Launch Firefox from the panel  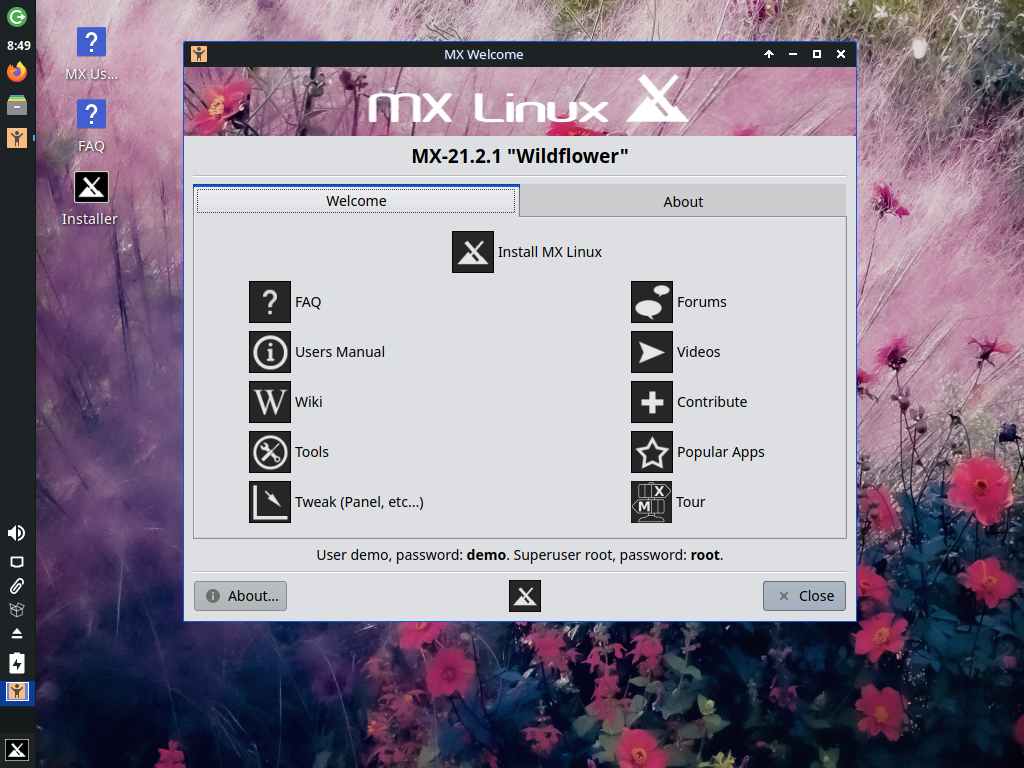[x=17, y=72]
